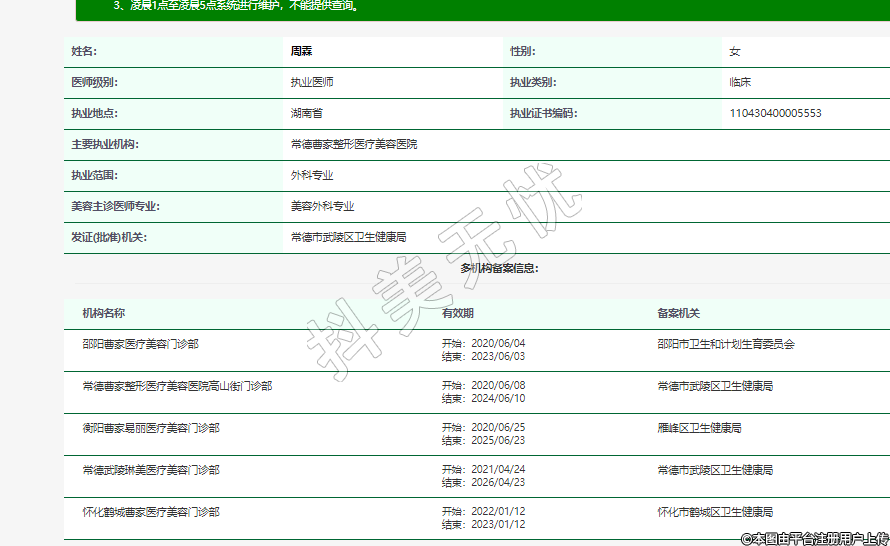Select the 常德蕾家整形医疗美容医院高山街门诊部 row
This screenshot has height=546, width=890.
[177, 385]
